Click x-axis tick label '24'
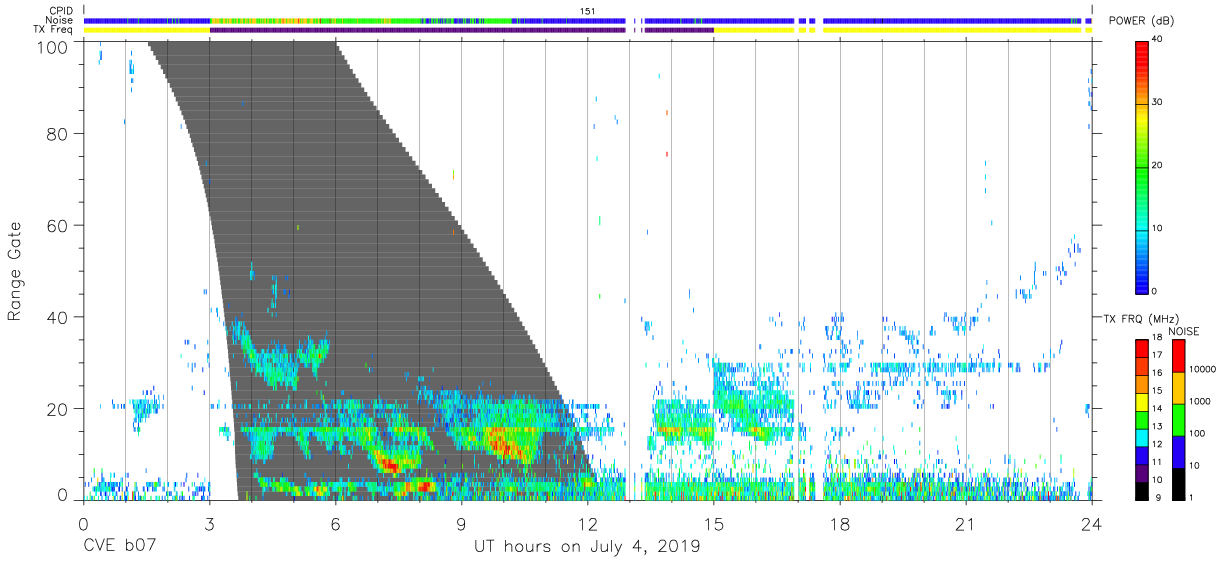The width and height of the screenshot is (1228, 567). tap(1092, 524)
